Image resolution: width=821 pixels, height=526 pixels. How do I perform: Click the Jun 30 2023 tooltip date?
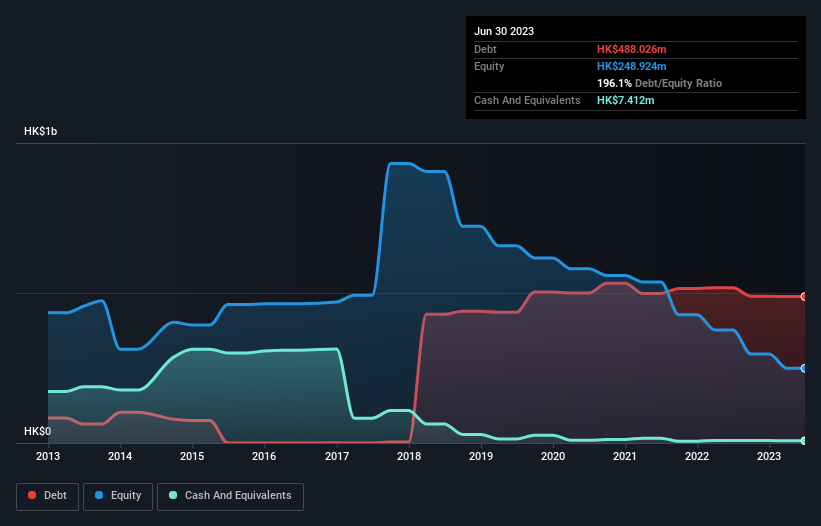[x=504, y=31]
